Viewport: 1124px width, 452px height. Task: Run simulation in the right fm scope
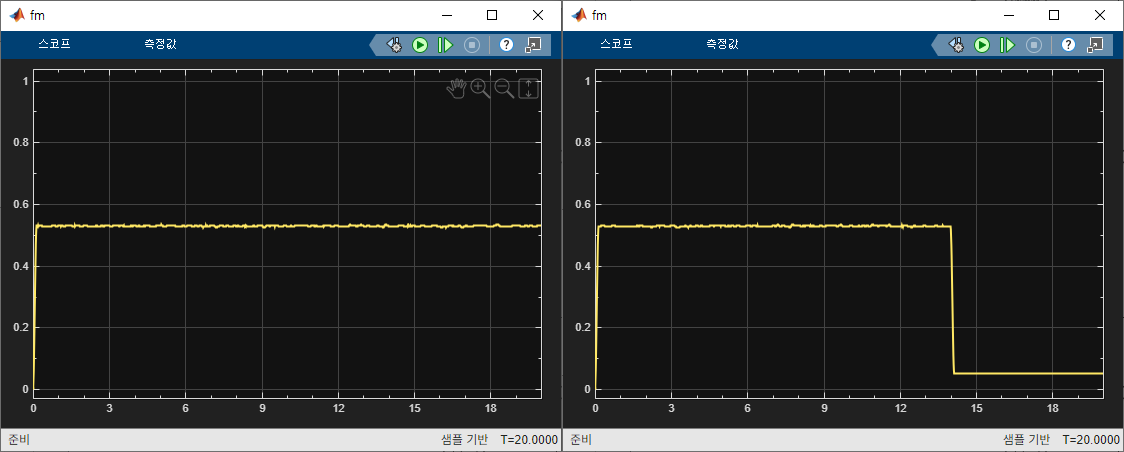[x=982, y=45]
